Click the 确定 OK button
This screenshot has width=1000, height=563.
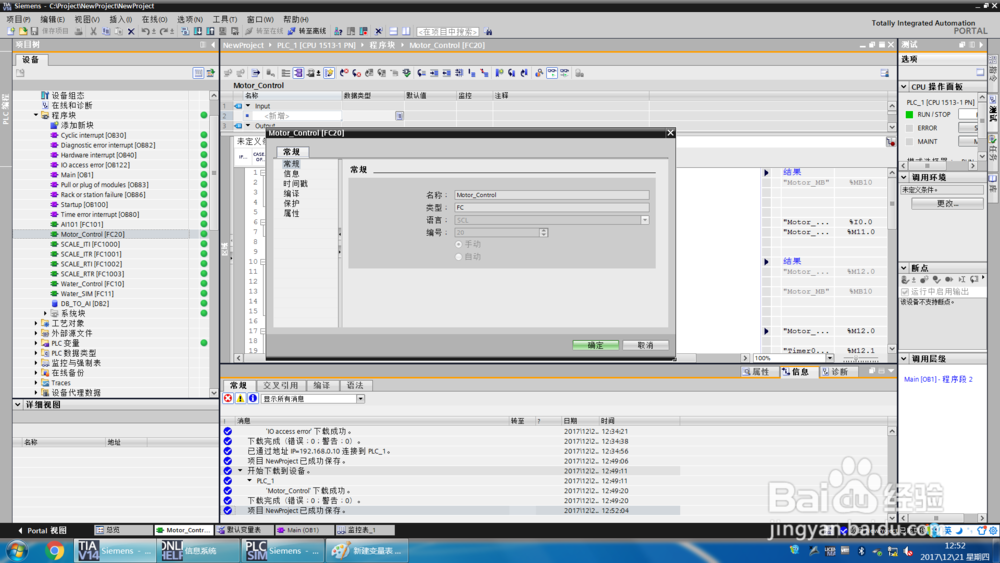click(x=596, y=345)
